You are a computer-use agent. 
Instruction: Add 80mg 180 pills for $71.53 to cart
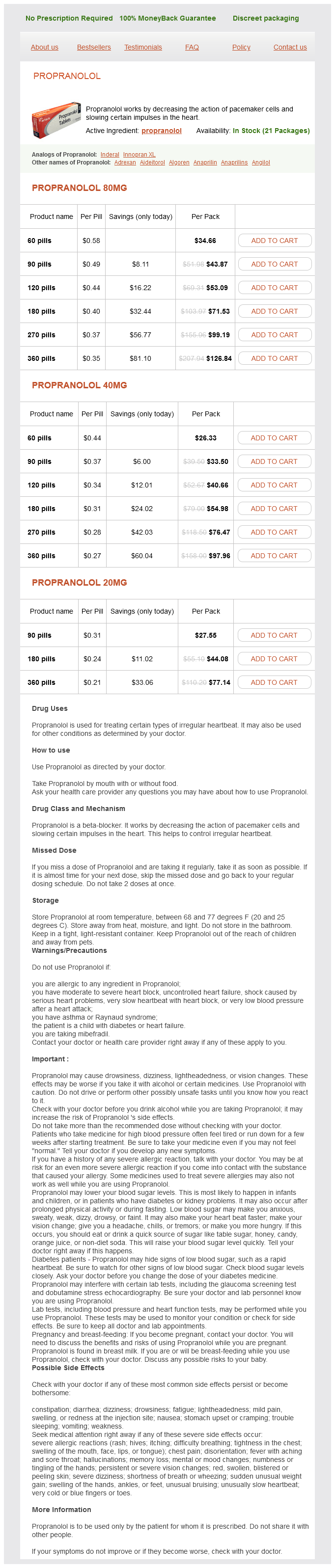(274, 311)
